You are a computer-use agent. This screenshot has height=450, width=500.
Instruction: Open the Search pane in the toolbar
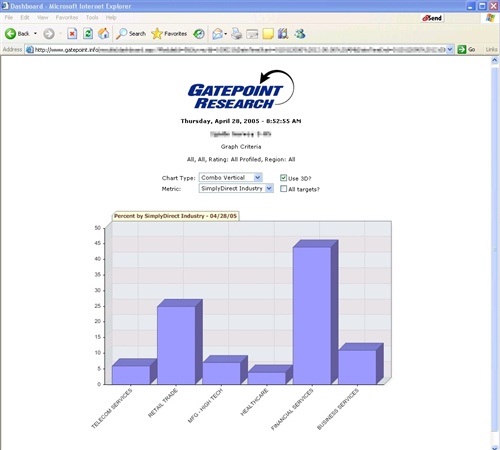tap(131, 34)
